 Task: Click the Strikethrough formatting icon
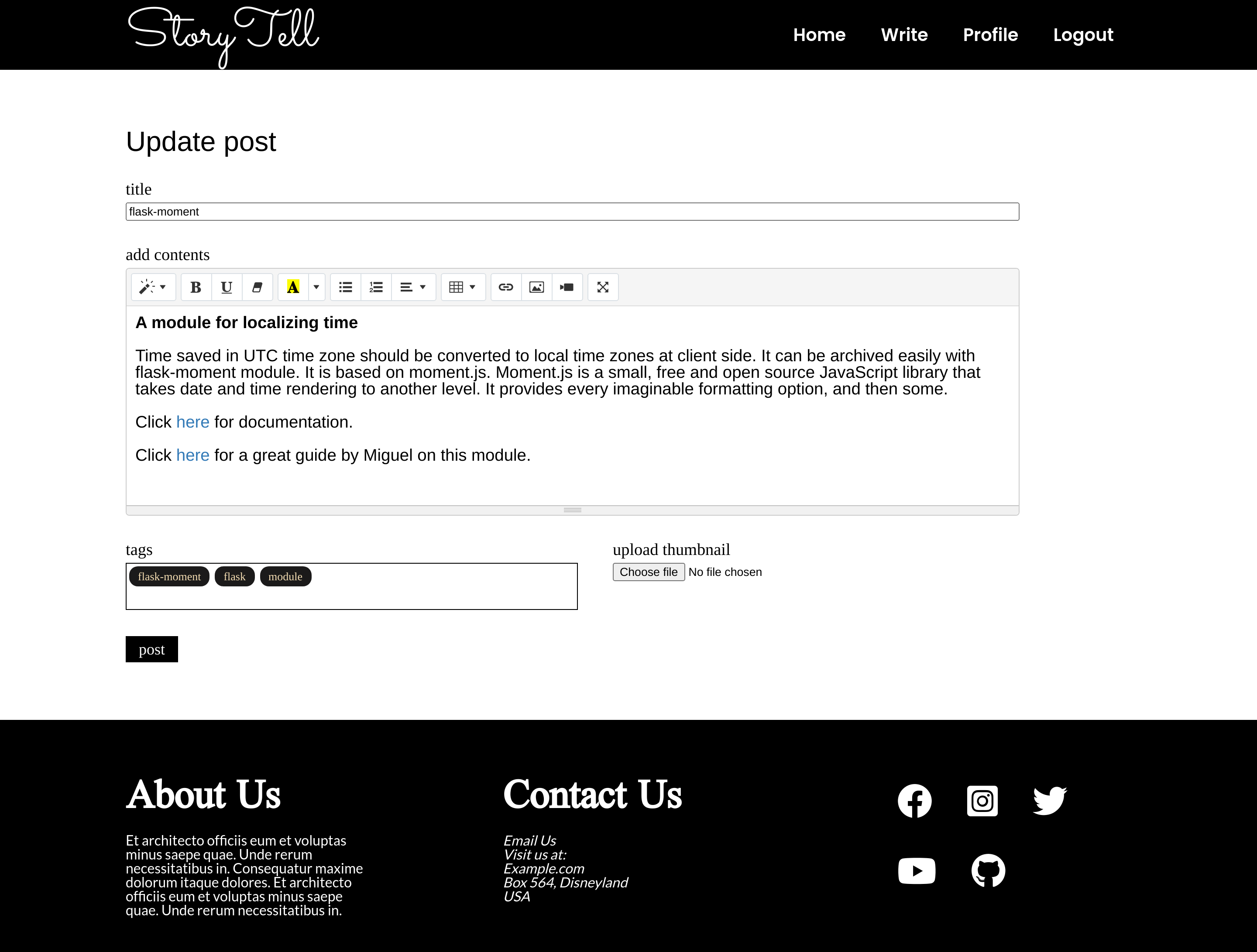pos(258,288)
